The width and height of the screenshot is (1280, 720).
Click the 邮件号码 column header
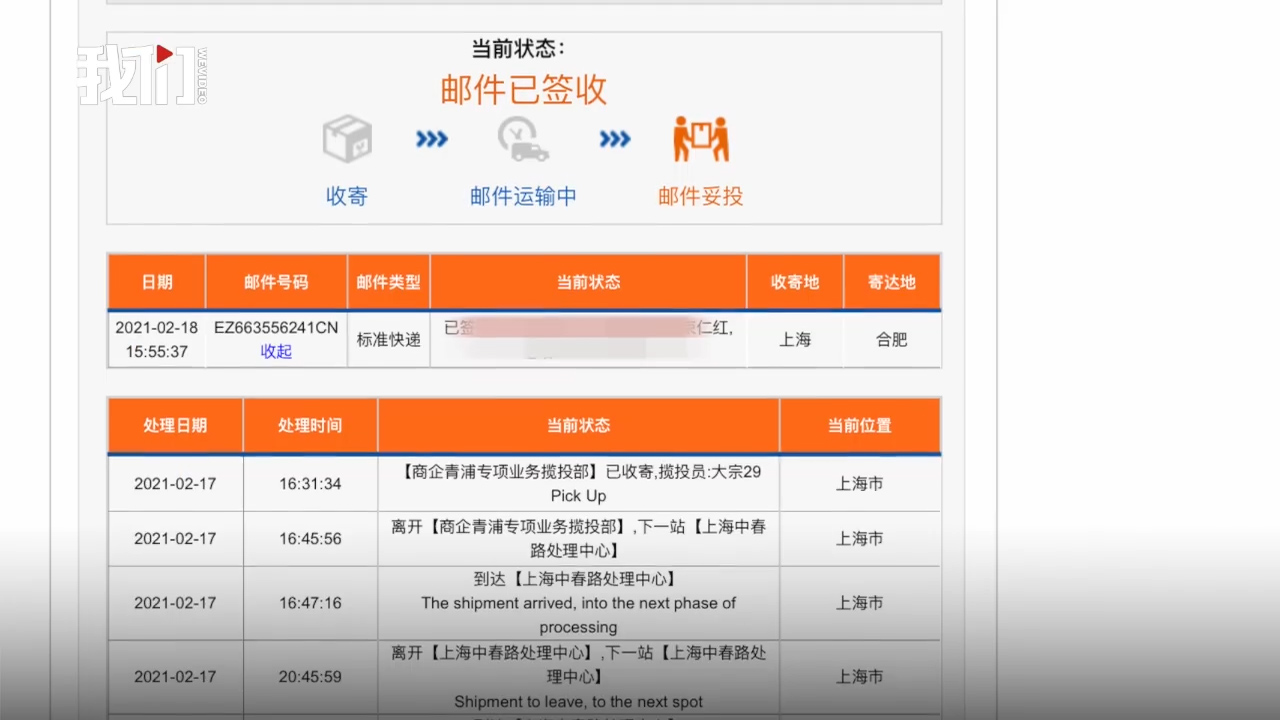[x=276, y=282]
